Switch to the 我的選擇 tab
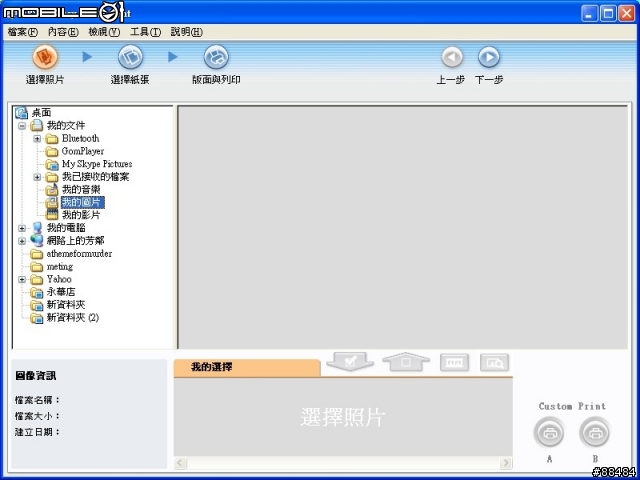This screenshot has height=480, width=640. 247,367
